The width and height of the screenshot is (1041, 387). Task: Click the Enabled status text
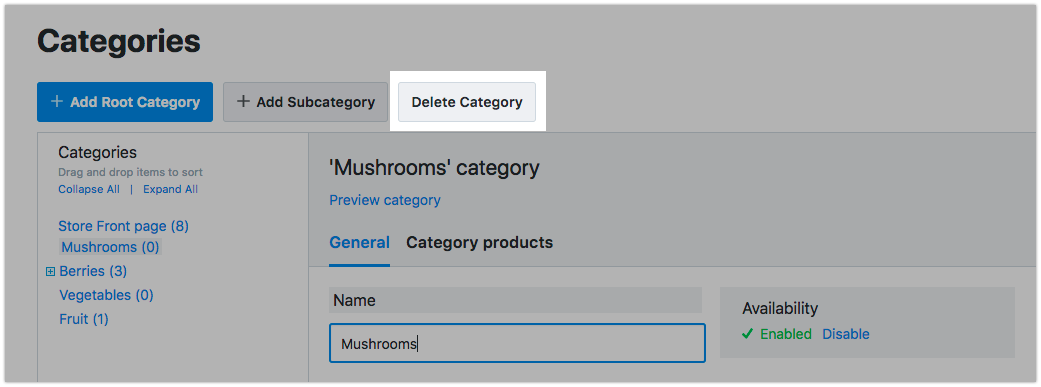[786, 334]
